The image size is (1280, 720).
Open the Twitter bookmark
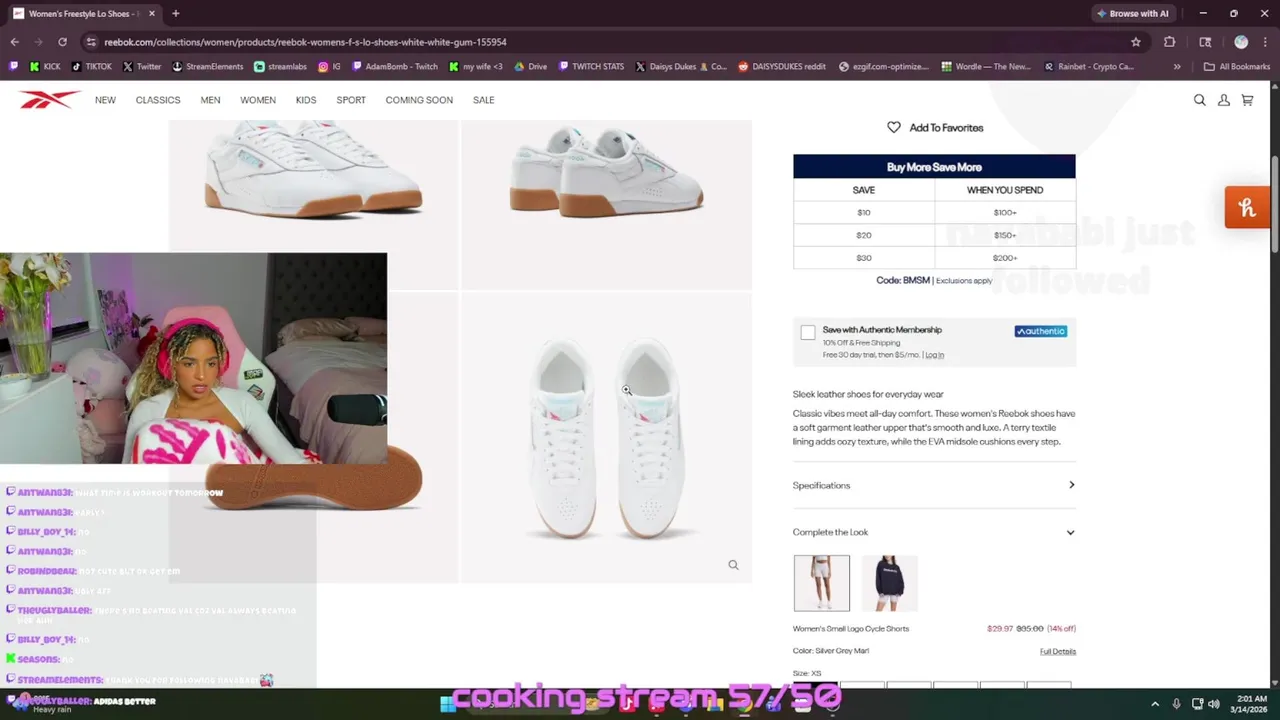click(142, 67)
